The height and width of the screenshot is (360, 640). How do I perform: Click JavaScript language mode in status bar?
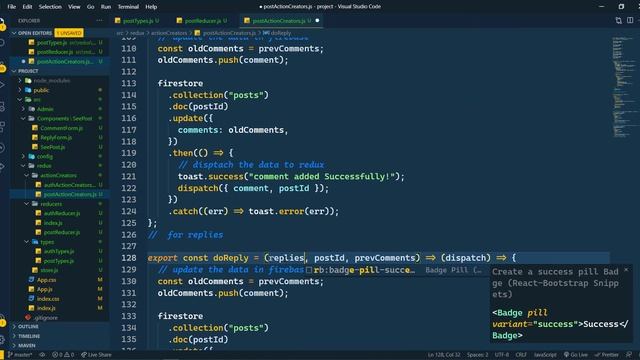pos(545,355)
